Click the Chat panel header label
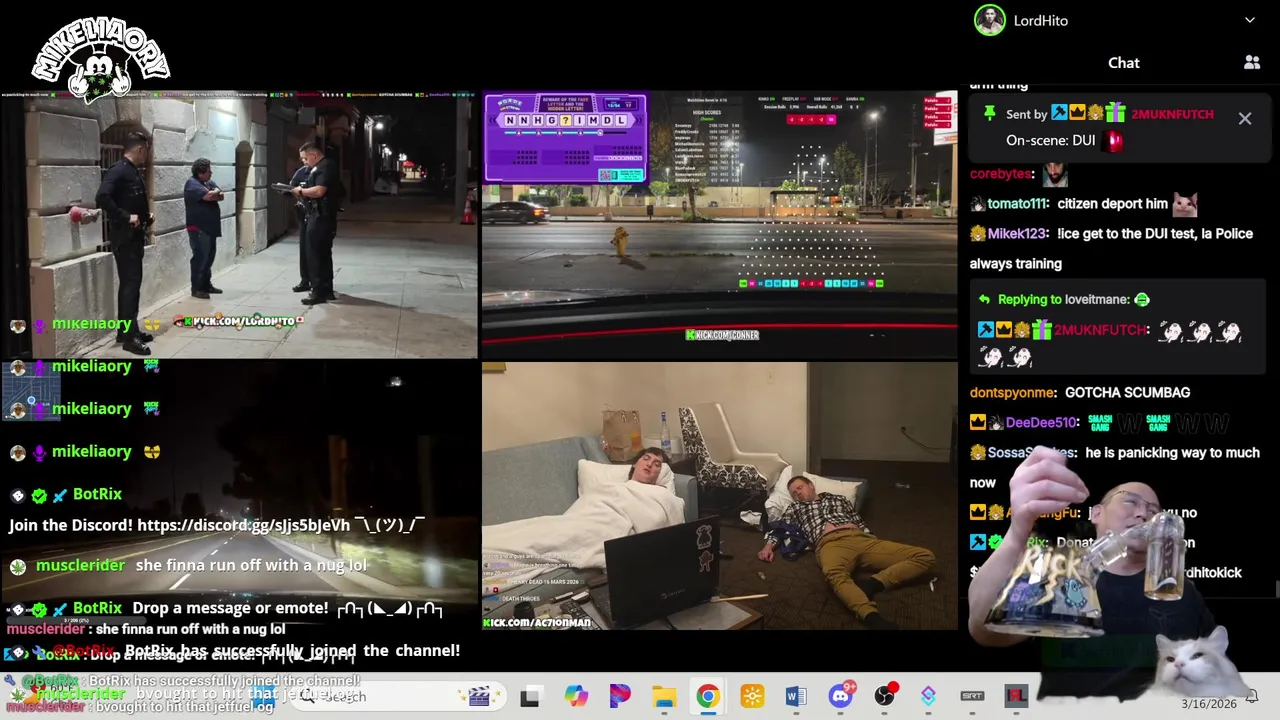1280x720 pixels. tap(1123, 63)
